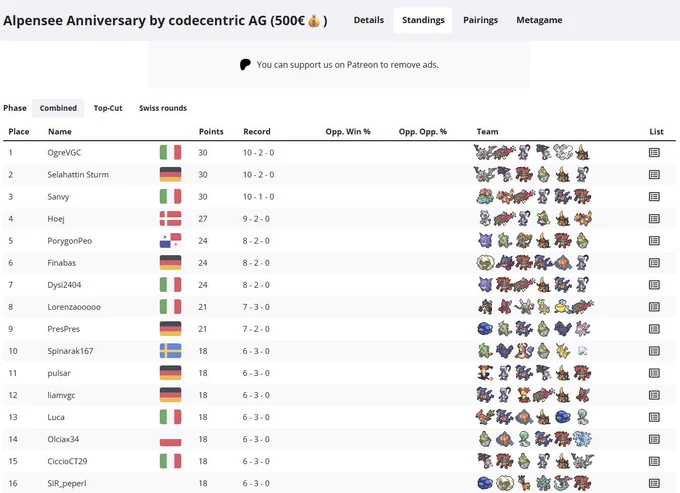Click the Danish flag next to Hoej
The image size is (680, 493).
[170, 219]
